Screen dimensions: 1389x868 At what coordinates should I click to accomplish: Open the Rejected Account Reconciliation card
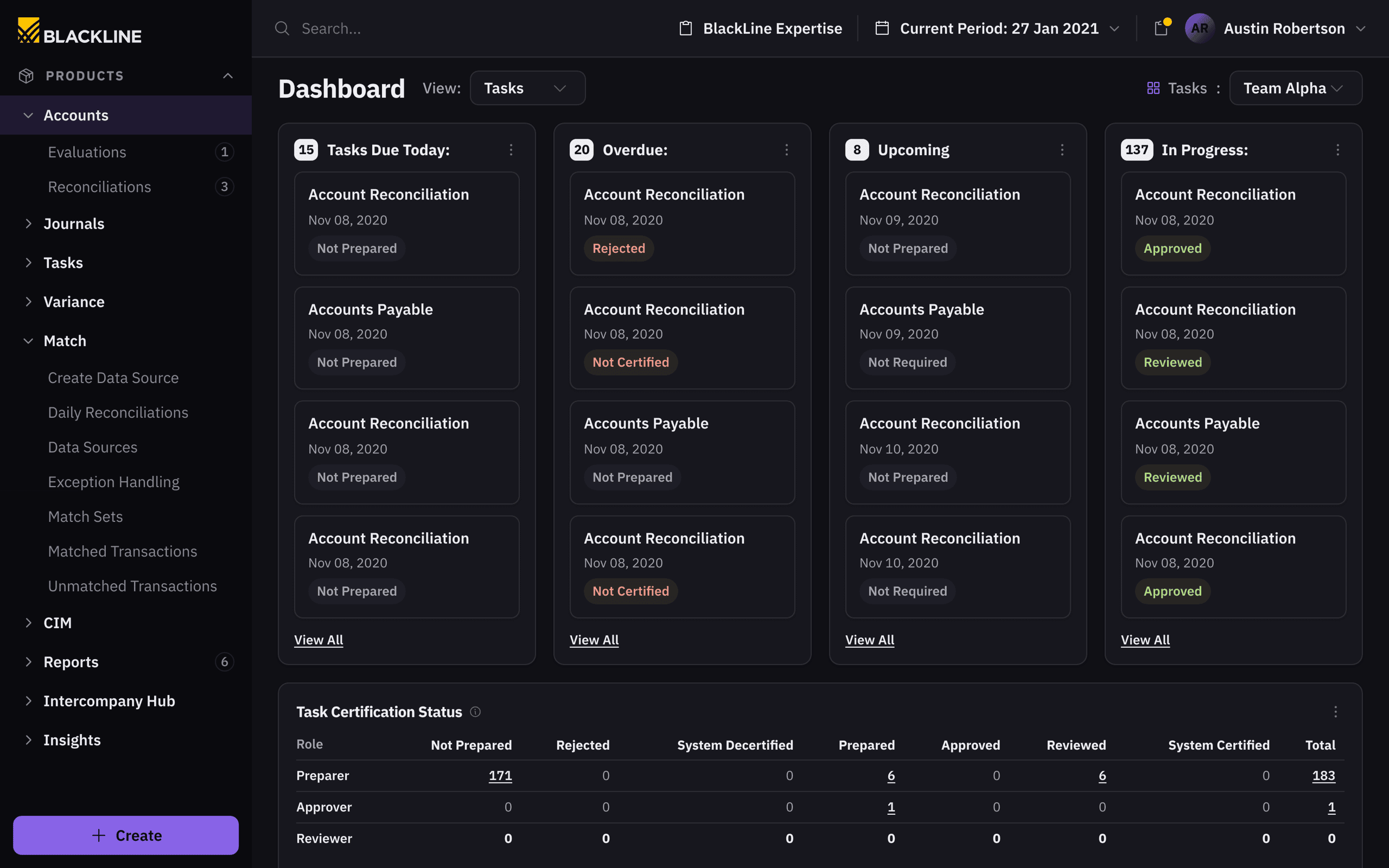pos(682,224)
